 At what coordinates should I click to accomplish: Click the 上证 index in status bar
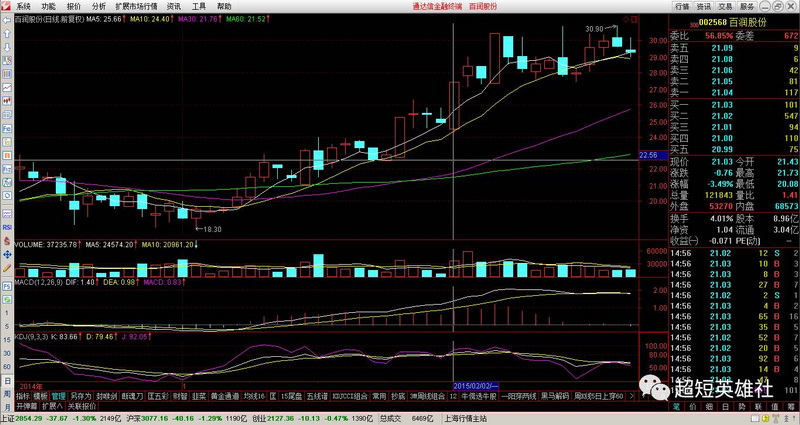(8, 417)
